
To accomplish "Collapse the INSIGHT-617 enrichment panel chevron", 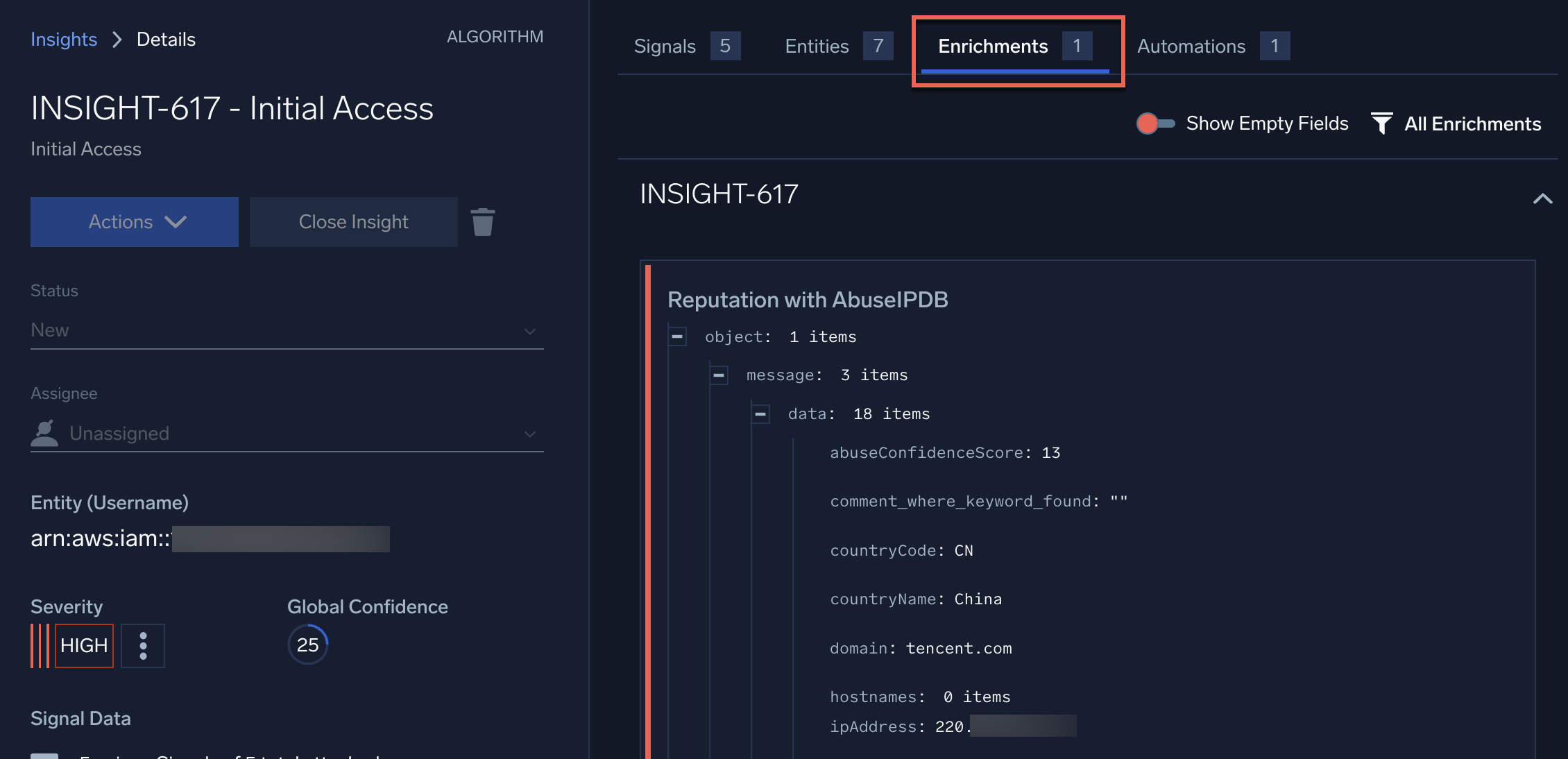I will point(1543,198).
